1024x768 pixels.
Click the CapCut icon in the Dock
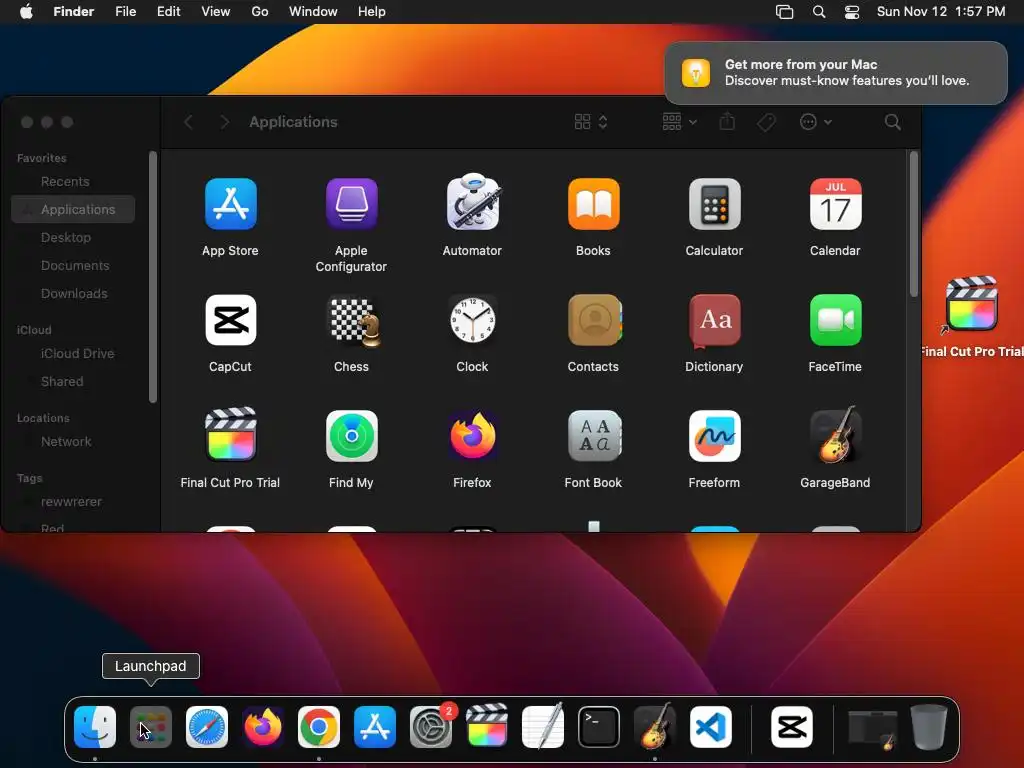(x=792, y=727)
